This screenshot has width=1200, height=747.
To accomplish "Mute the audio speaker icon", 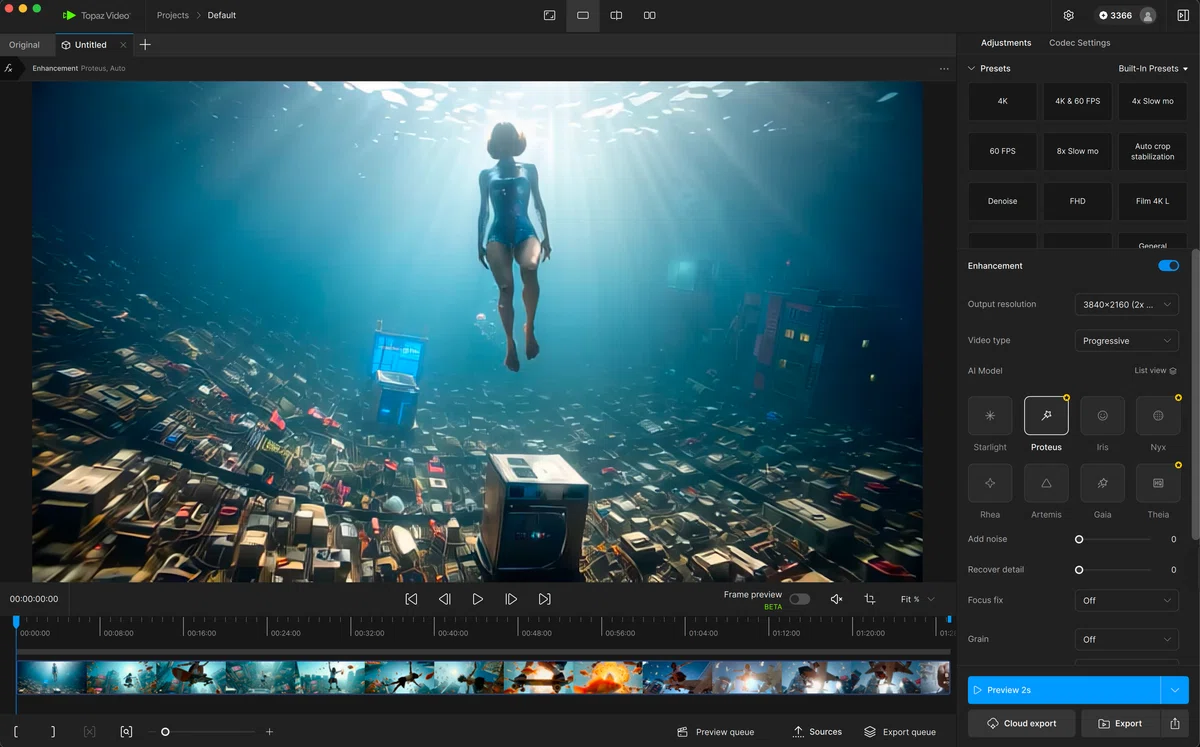I will 836,599.
